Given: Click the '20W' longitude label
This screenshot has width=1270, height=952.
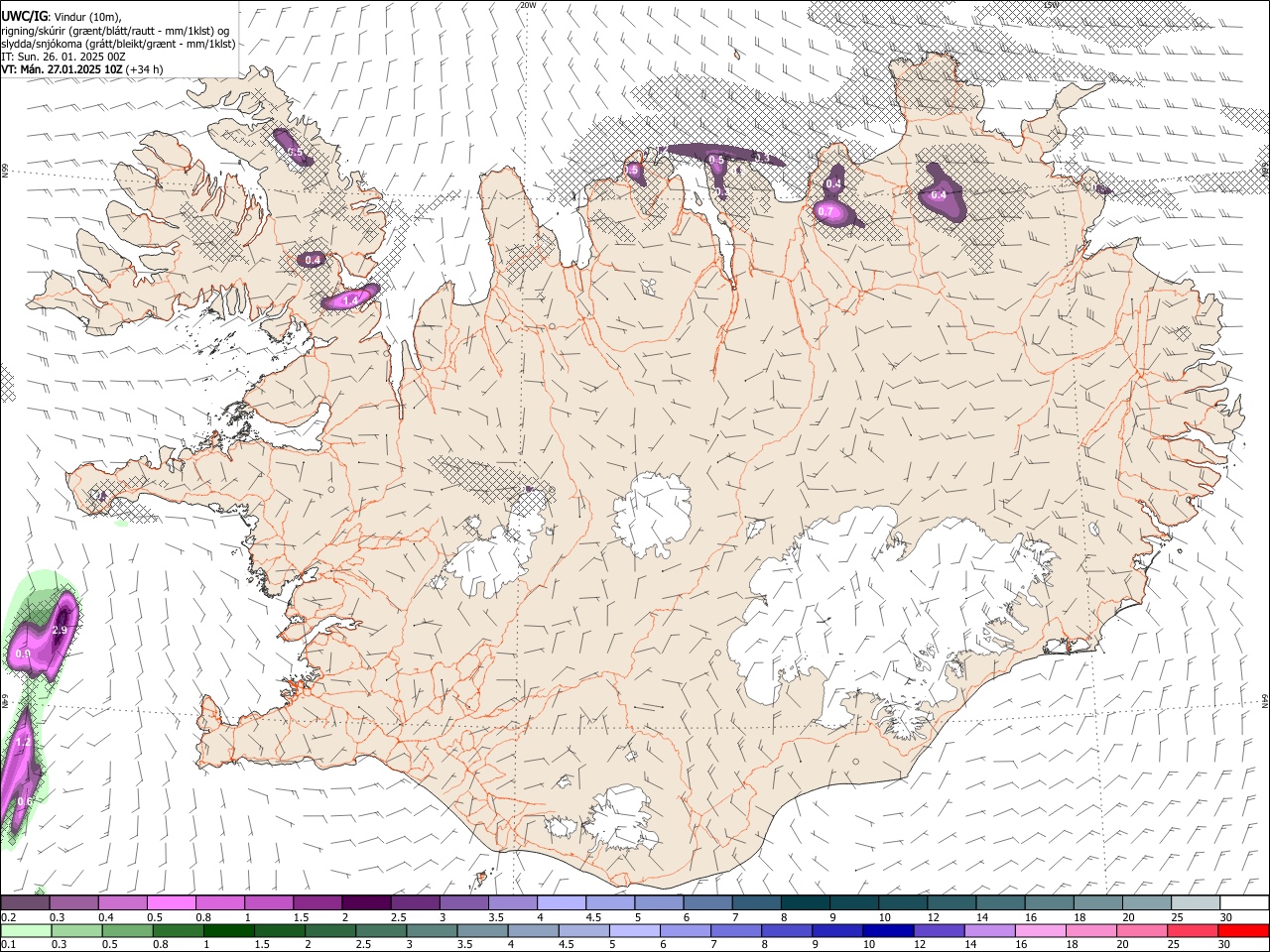Looking at the screenshot, I should [528, 5].
